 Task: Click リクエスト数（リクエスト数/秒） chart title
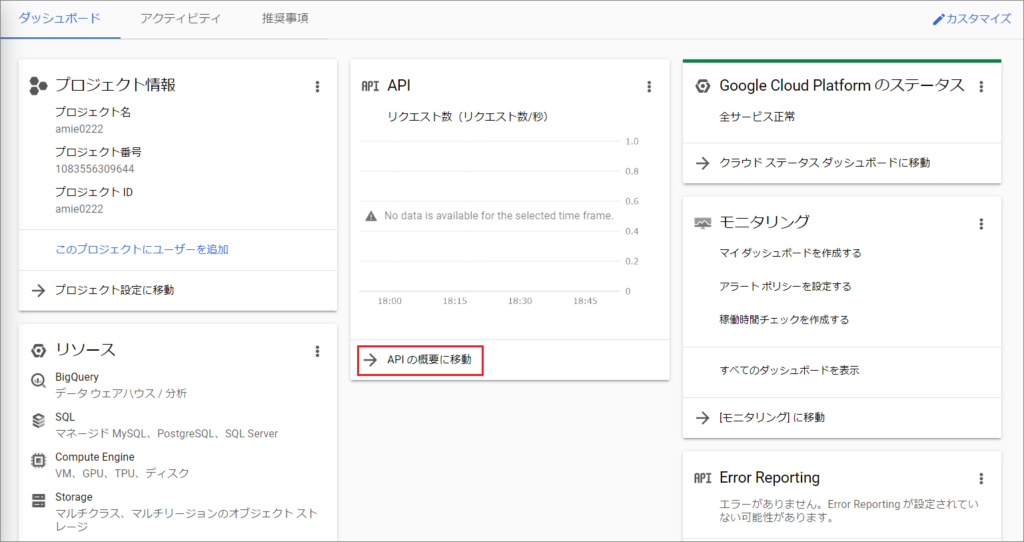[x=468, y=117]
